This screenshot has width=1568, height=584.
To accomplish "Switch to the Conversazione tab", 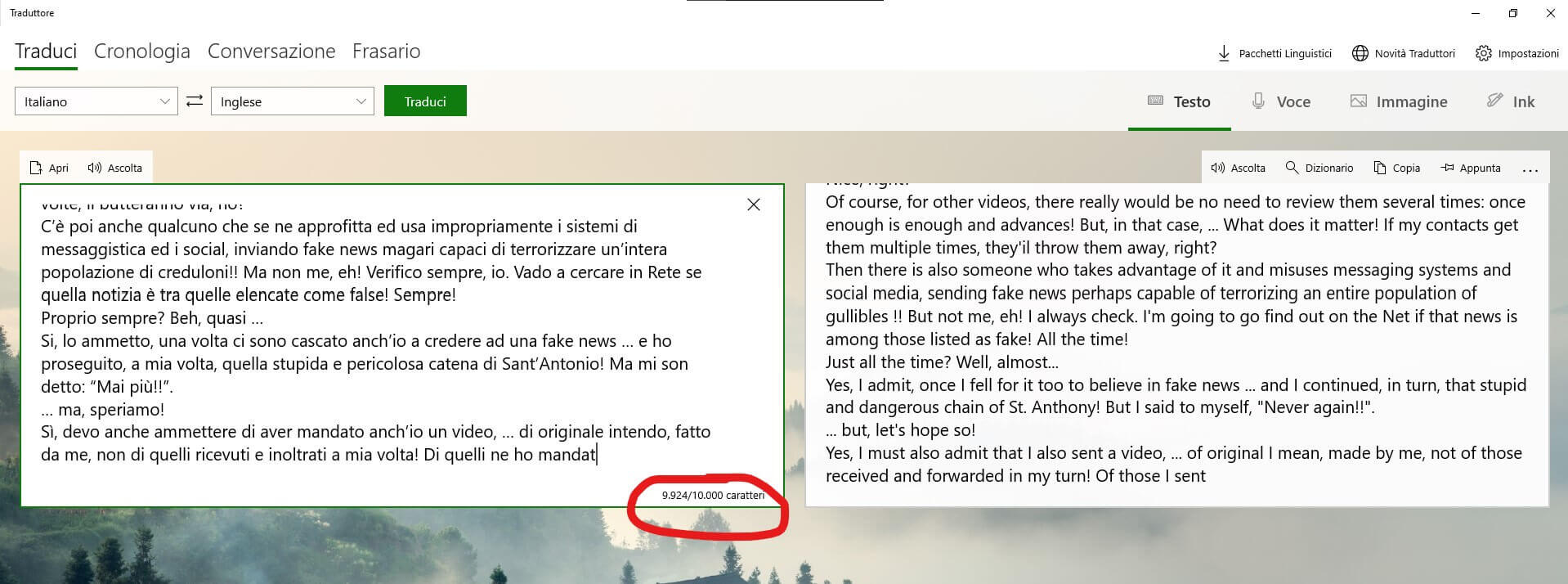I will [271, 51].
